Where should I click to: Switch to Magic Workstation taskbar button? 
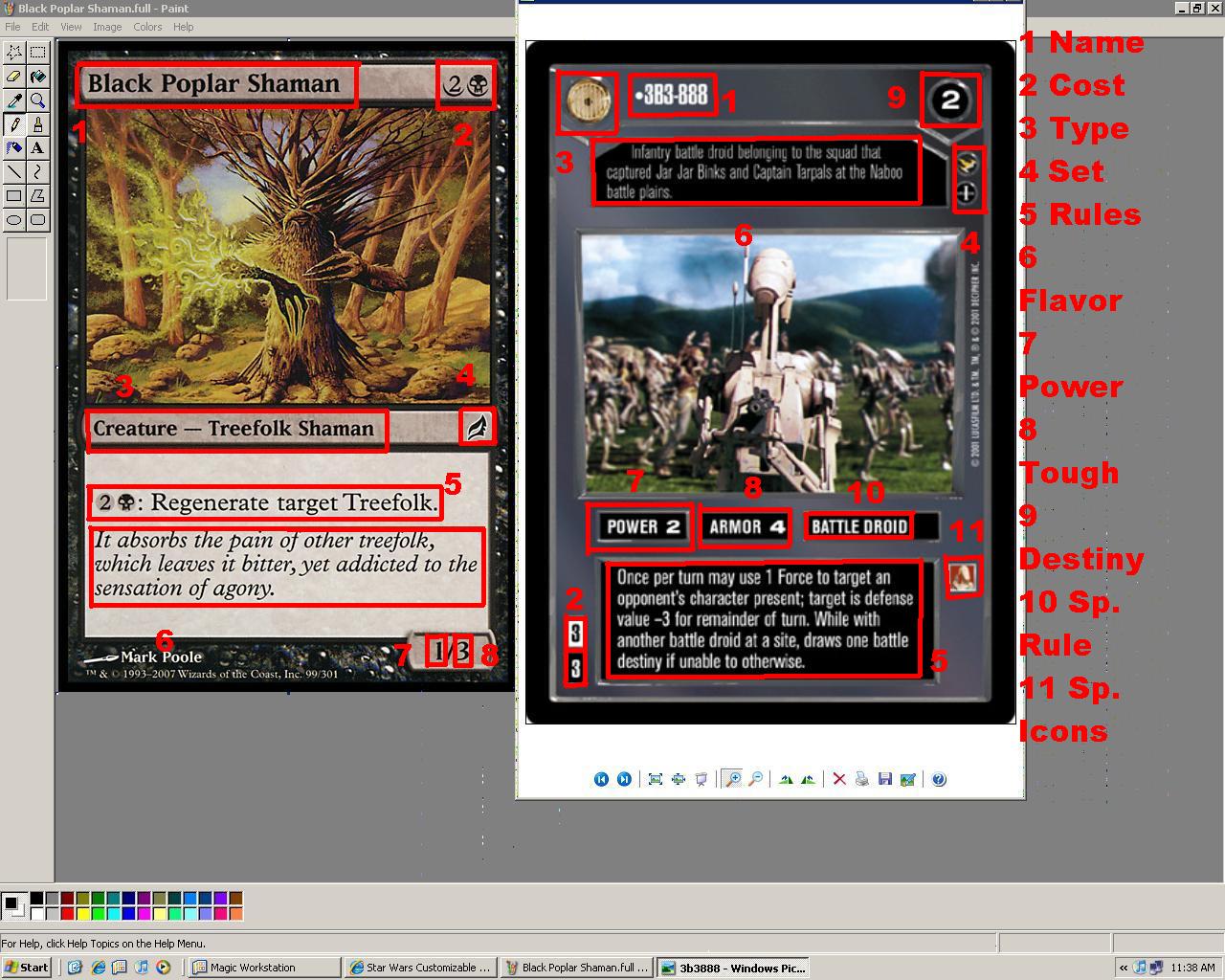265,968
